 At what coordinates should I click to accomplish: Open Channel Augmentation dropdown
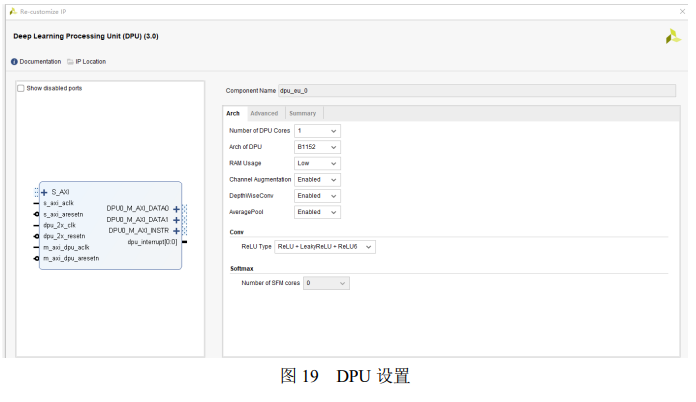317,180
